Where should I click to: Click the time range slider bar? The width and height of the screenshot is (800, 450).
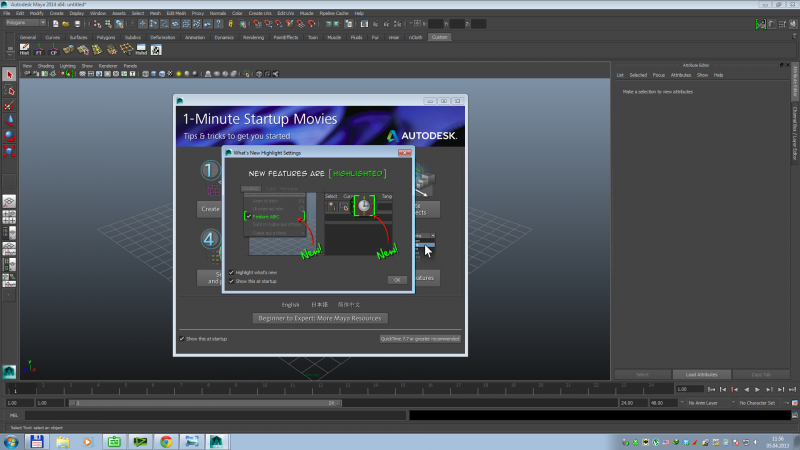point(200,402)
